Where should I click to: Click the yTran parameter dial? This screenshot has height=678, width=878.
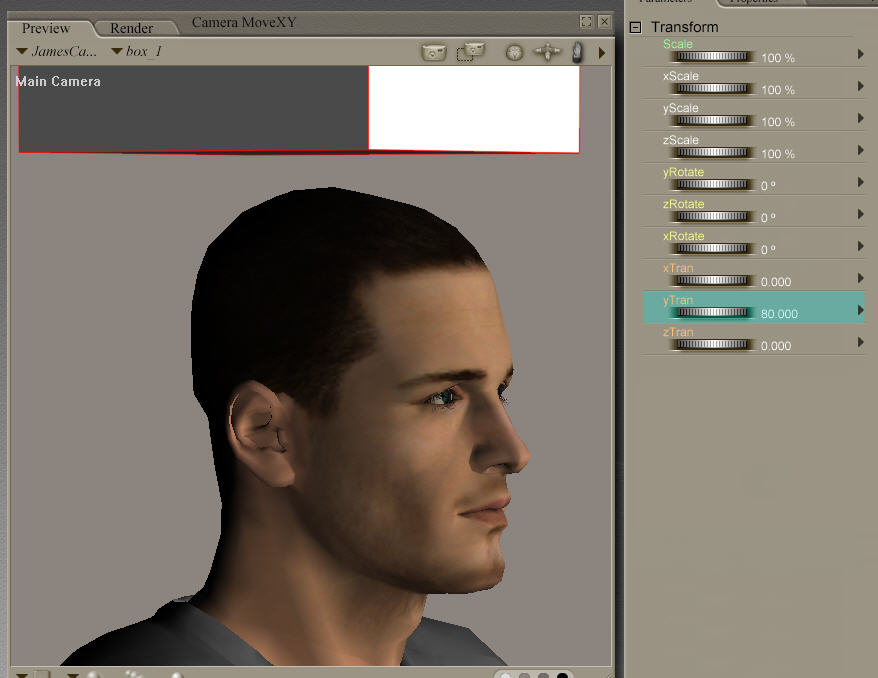tap(712, 312)
